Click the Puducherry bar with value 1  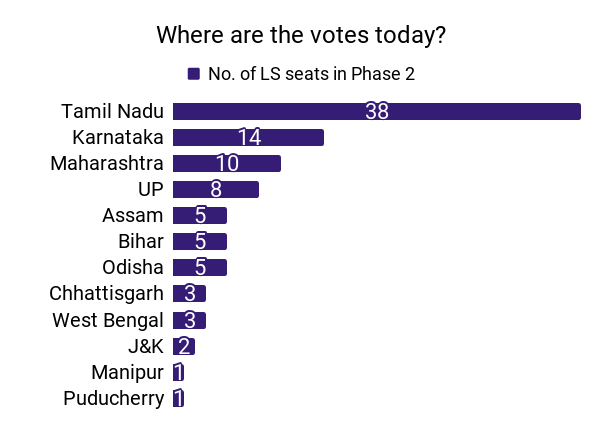178,398
